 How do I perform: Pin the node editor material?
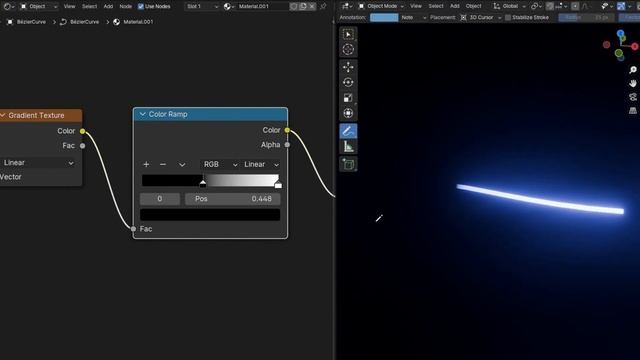click(x=323, y=7)
